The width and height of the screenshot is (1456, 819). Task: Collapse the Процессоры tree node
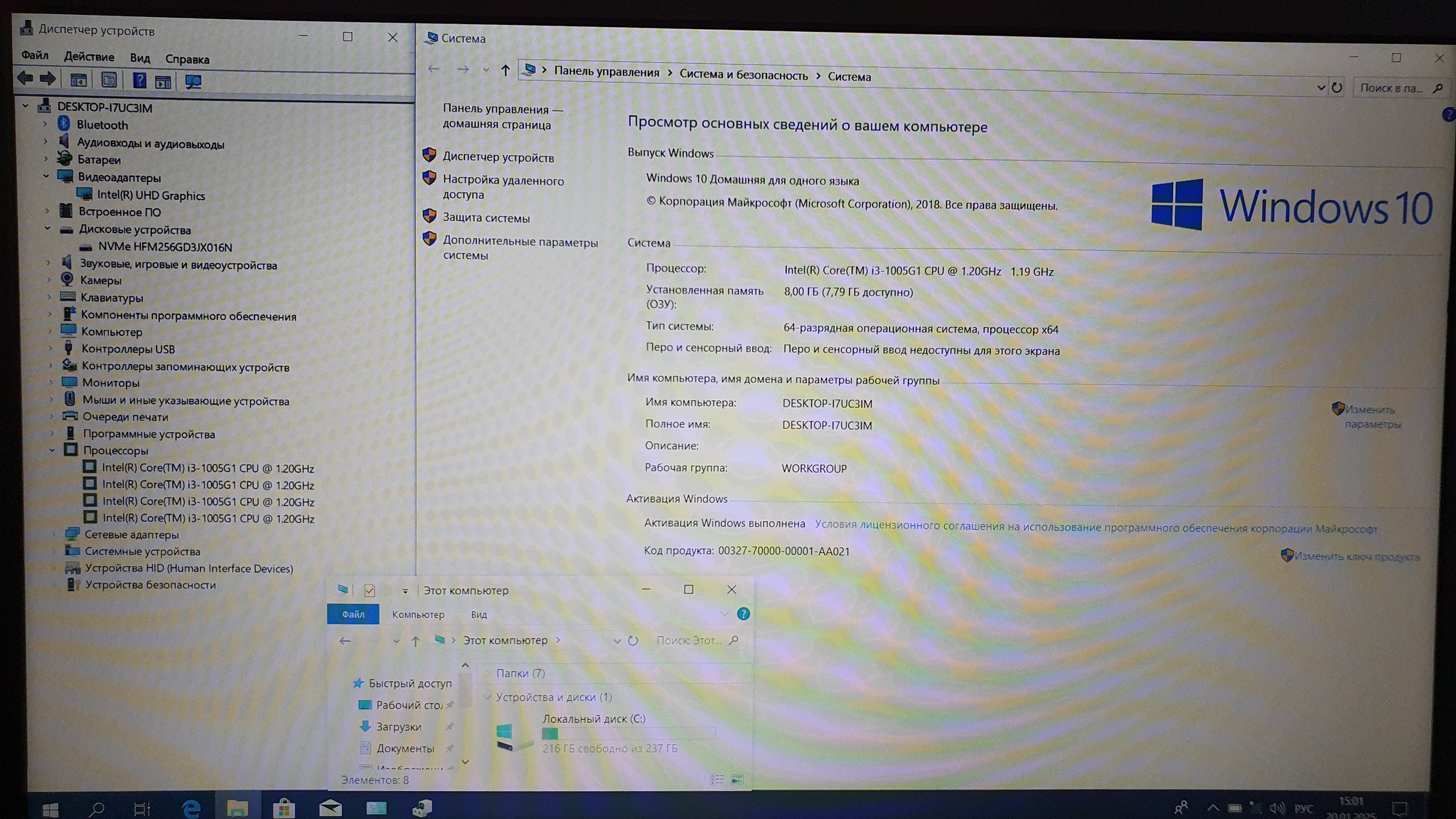click(x=52, y=450)
